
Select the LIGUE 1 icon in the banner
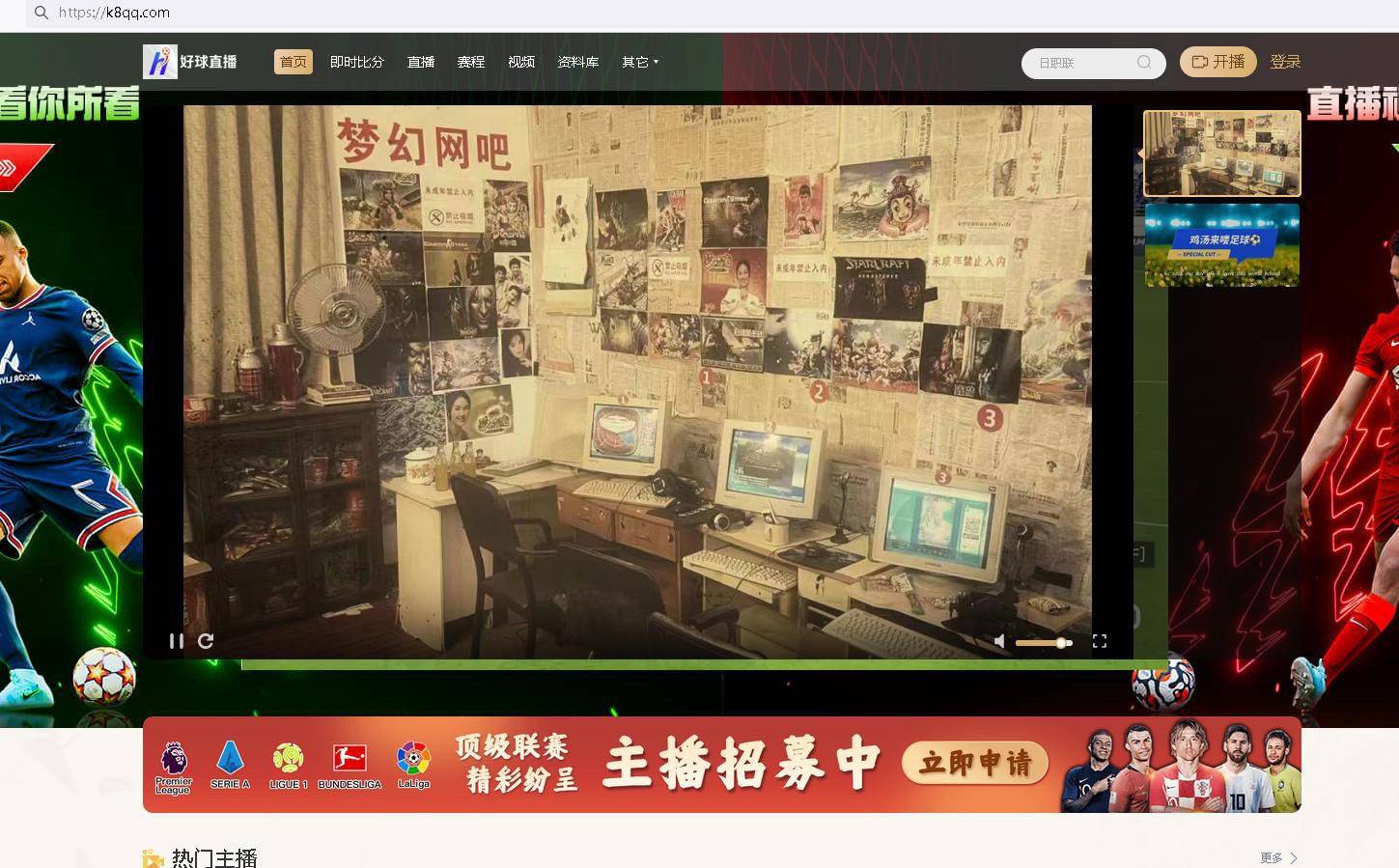pyautogui.click(x=289, y=765)
